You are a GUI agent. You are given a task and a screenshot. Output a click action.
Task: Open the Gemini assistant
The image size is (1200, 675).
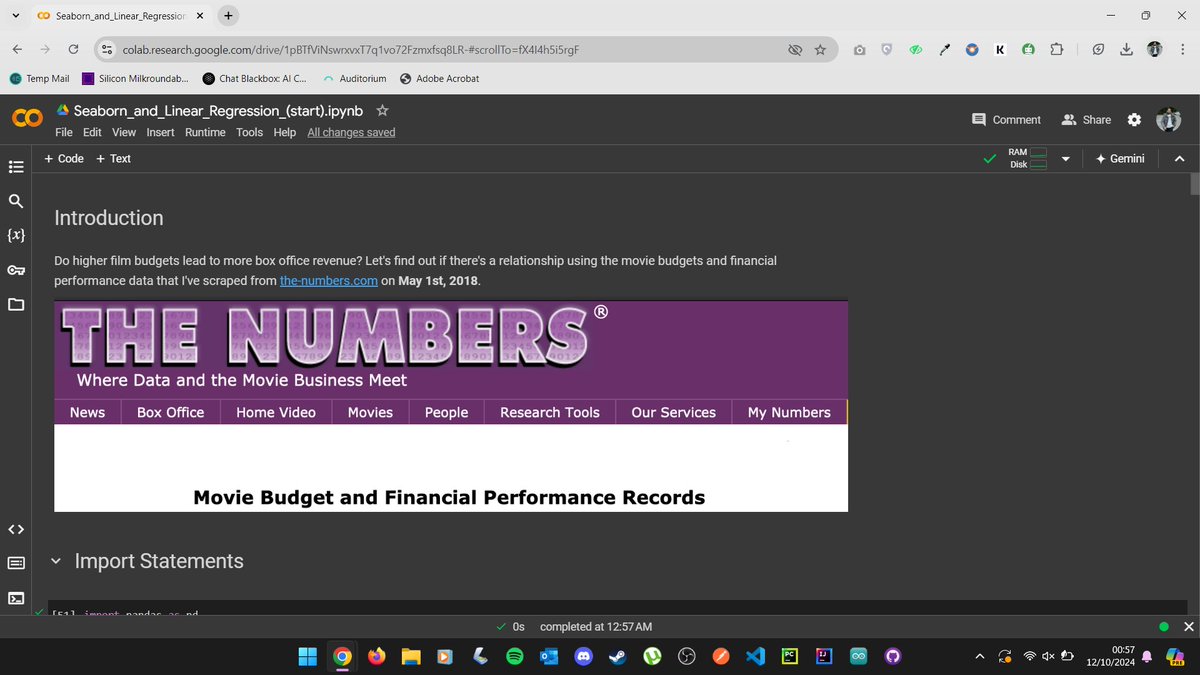[1120, 159]
